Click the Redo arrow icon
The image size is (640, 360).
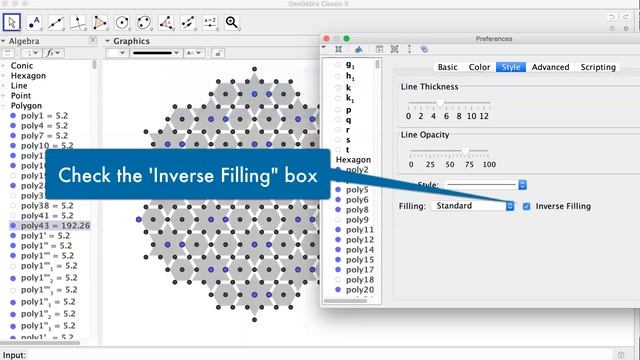[626, 17]
